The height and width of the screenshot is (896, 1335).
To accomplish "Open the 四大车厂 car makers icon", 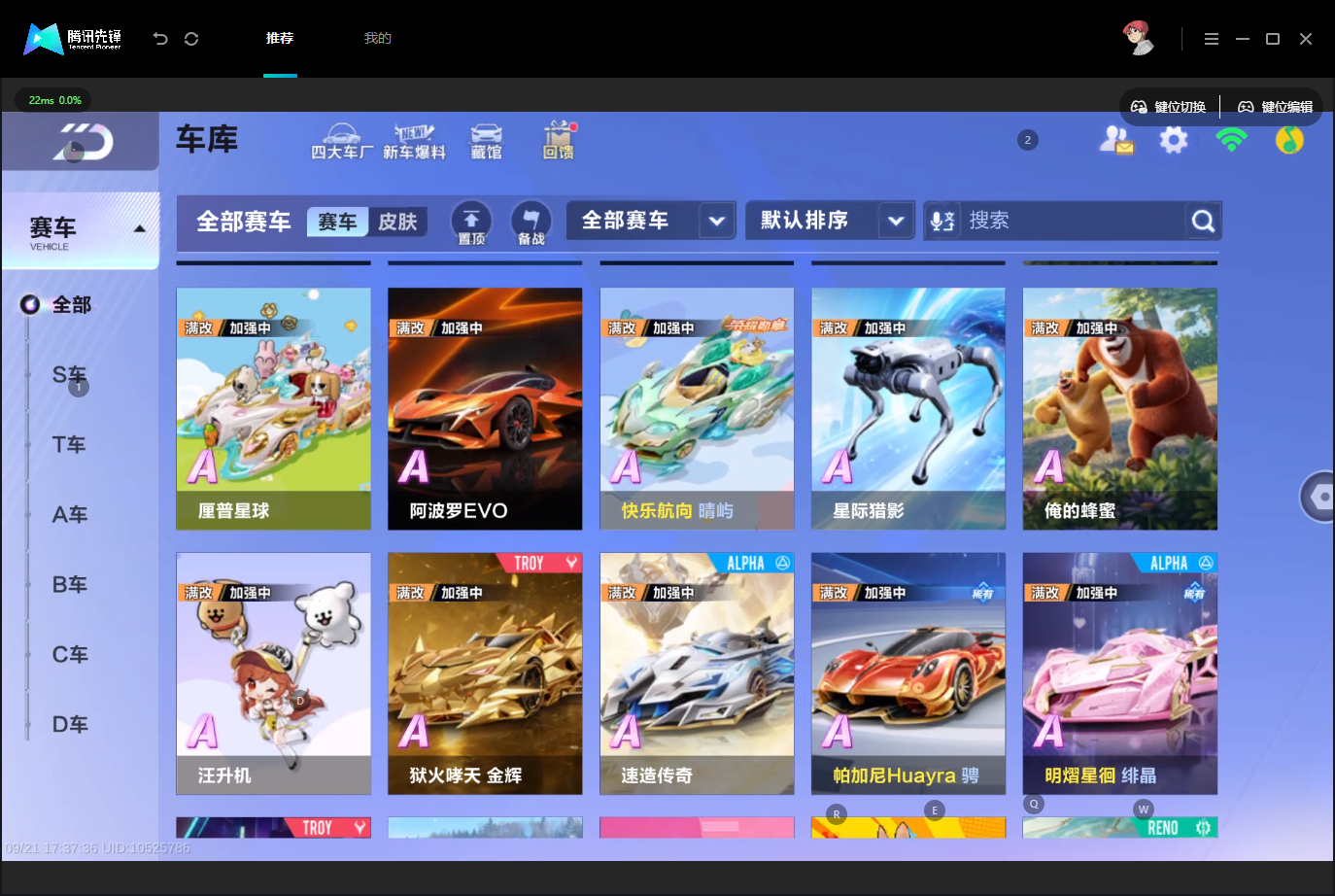I will (341, 142).
